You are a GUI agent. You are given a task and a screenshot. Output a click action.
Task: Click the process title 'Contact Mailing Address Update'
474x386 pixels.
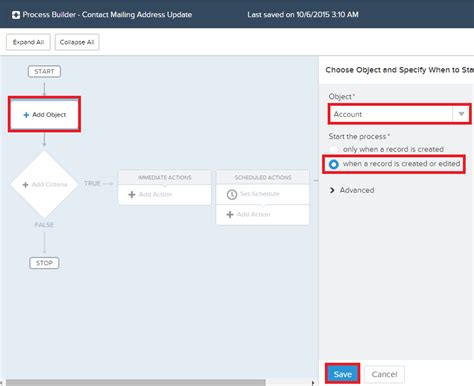(137, 15)
